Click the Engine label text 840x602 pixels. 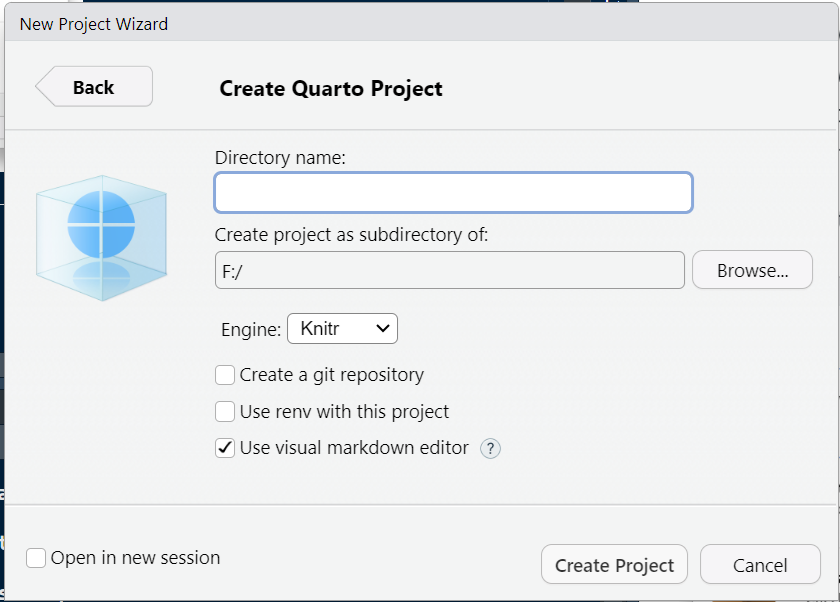(251, 329)
